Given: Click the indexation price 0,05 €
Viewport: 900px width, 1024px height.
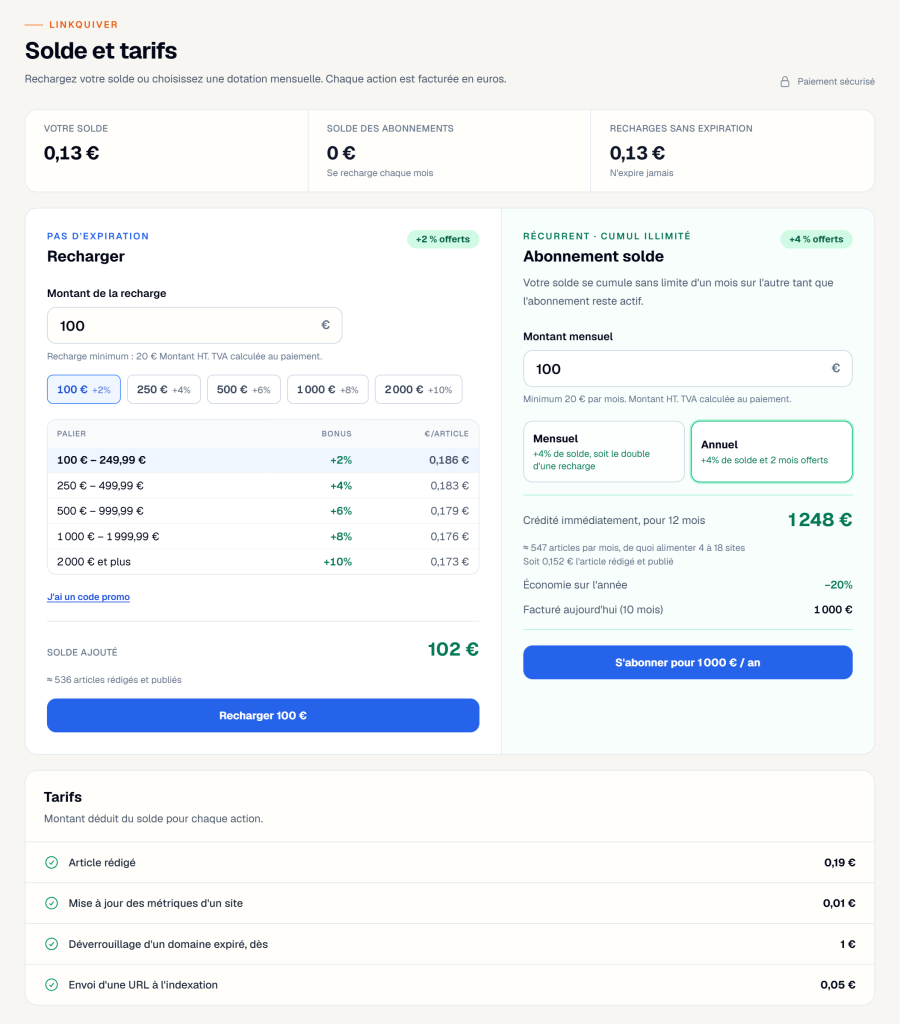Looking at the screenshot, I should (838, 985).
